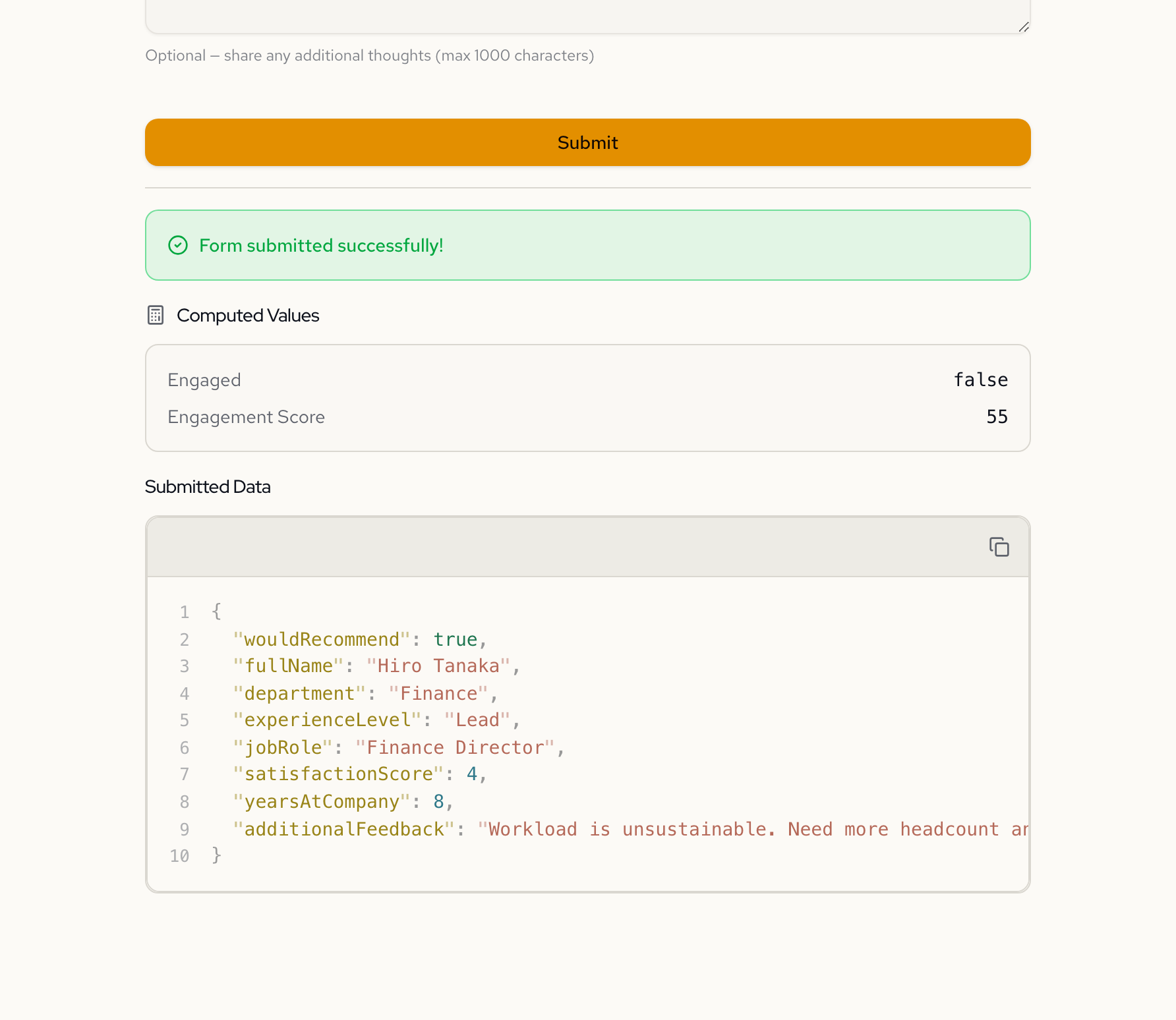Screen dimensions: 1176x1020
Task: Click the Engagement Score value 55
Action: click(997, 416)
